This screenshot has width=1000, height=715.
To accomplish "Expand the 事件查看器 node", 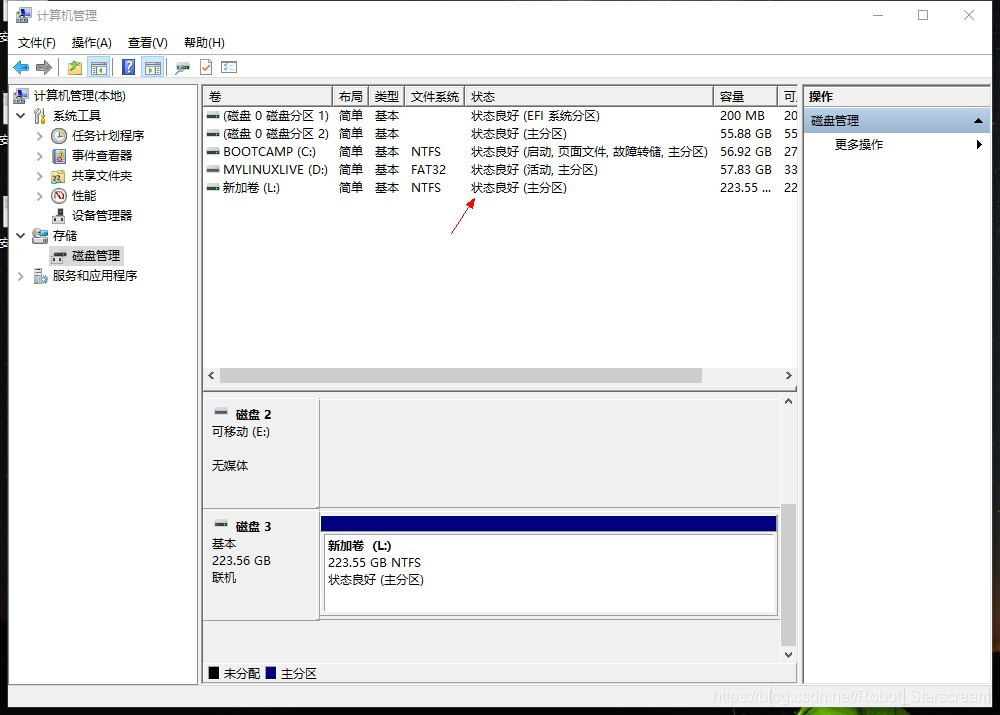I will pyautogui.click(x=39, y=156).
